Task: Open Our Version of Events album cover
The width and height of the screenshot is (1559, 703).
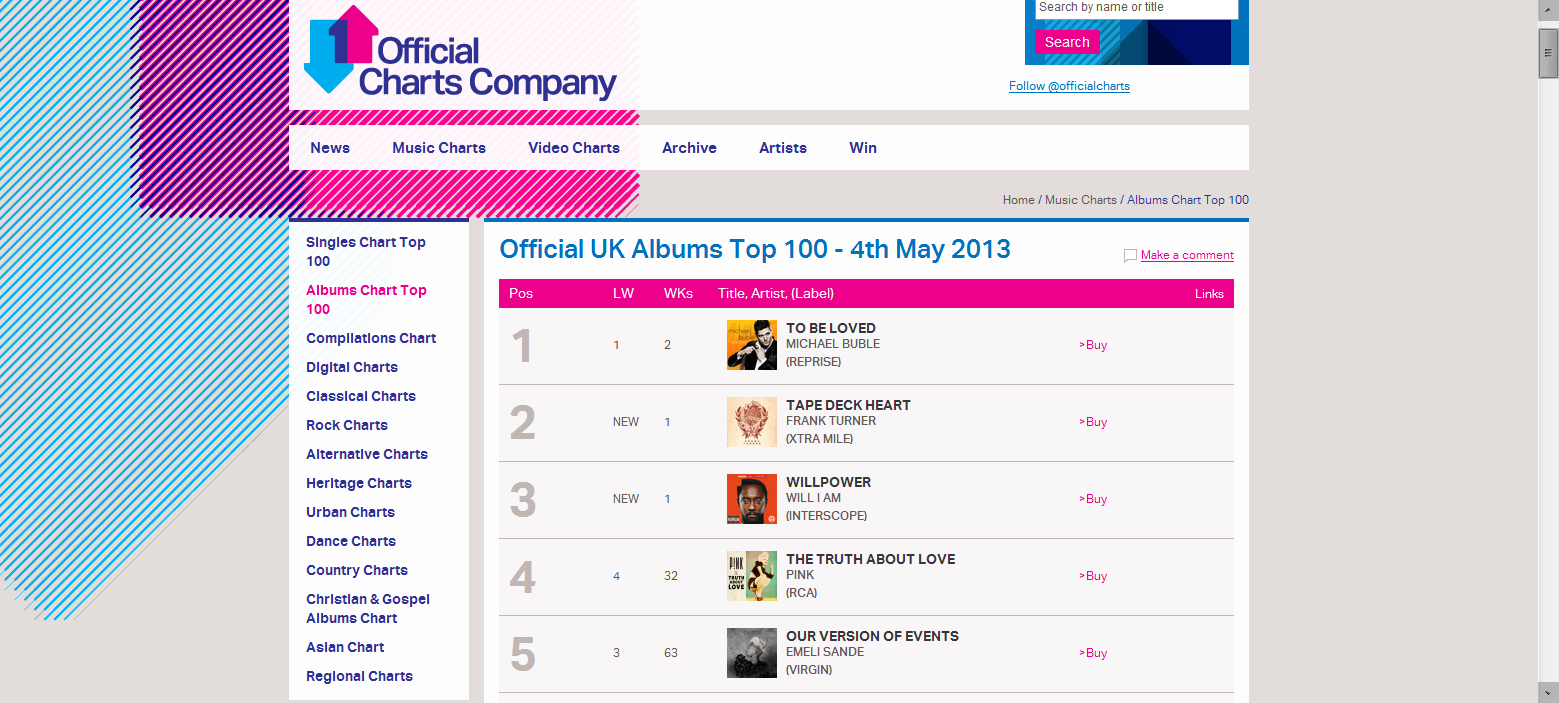Action: click(752, 653)
